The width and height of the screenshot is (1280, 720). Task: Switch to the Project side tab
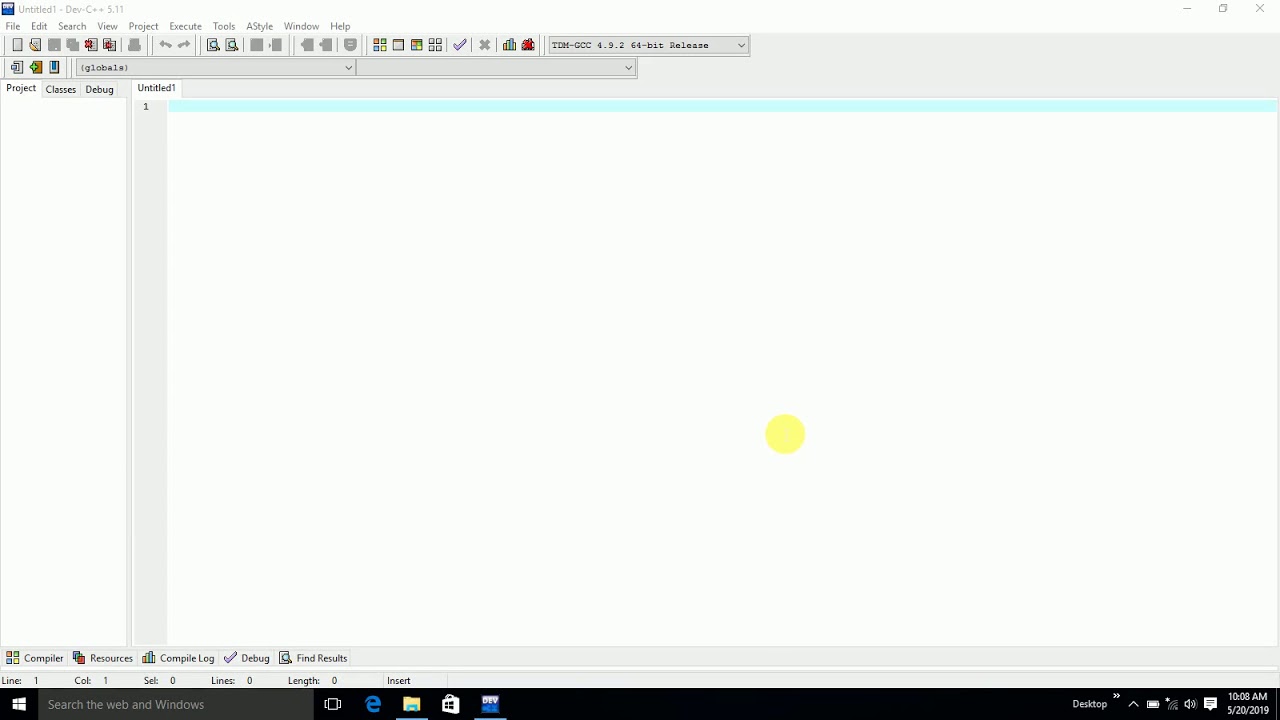tap(21, 89)
